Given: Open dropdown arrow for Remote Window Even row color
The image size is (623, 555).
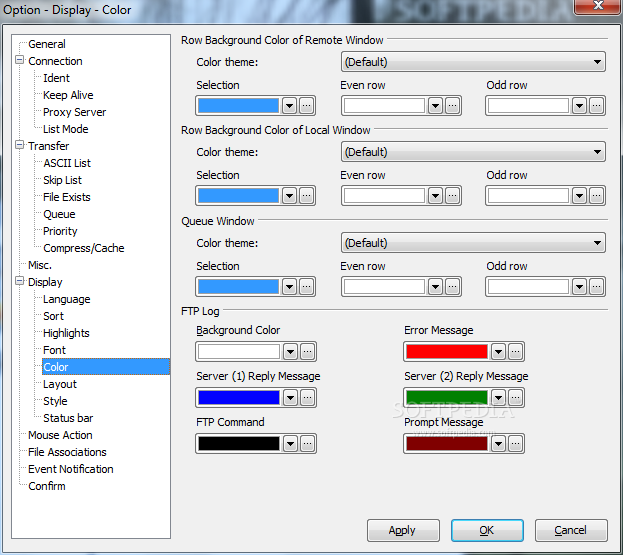Looking at the screenshot, I should tap(435, 106).
